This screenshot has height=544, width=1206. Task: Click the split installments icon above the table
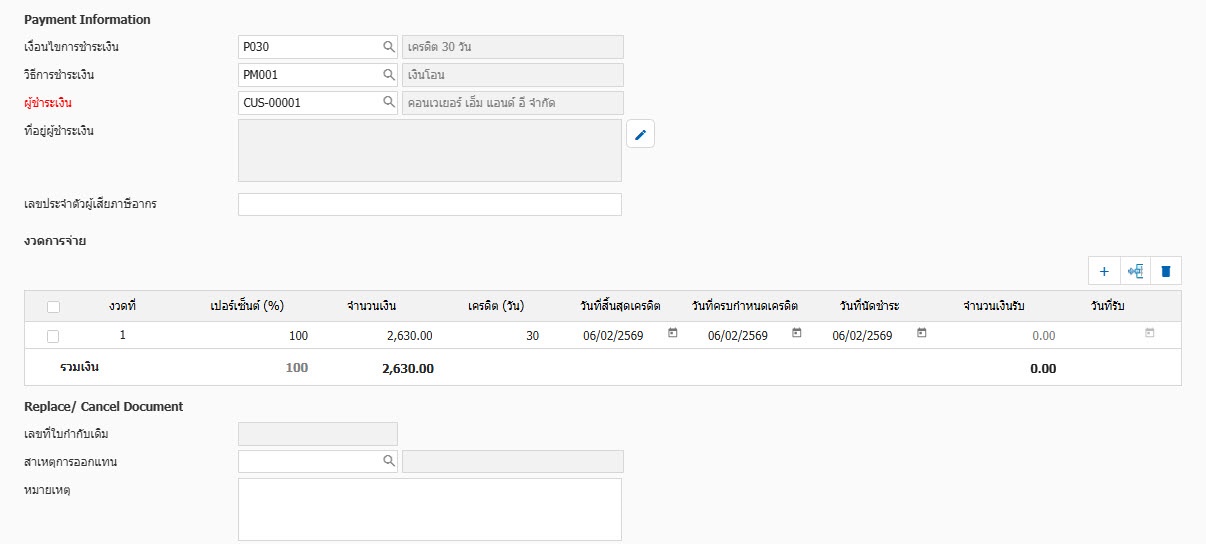(1135, 271)
